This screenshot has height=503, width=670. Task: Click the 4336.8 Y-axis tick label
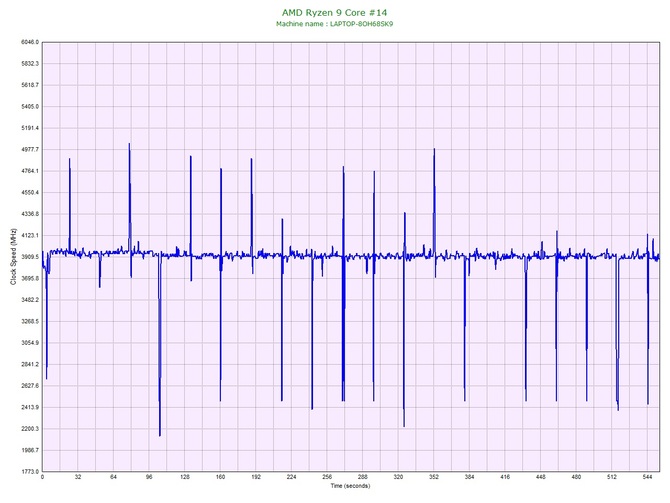pyautogui.click(x=30, y=214)
